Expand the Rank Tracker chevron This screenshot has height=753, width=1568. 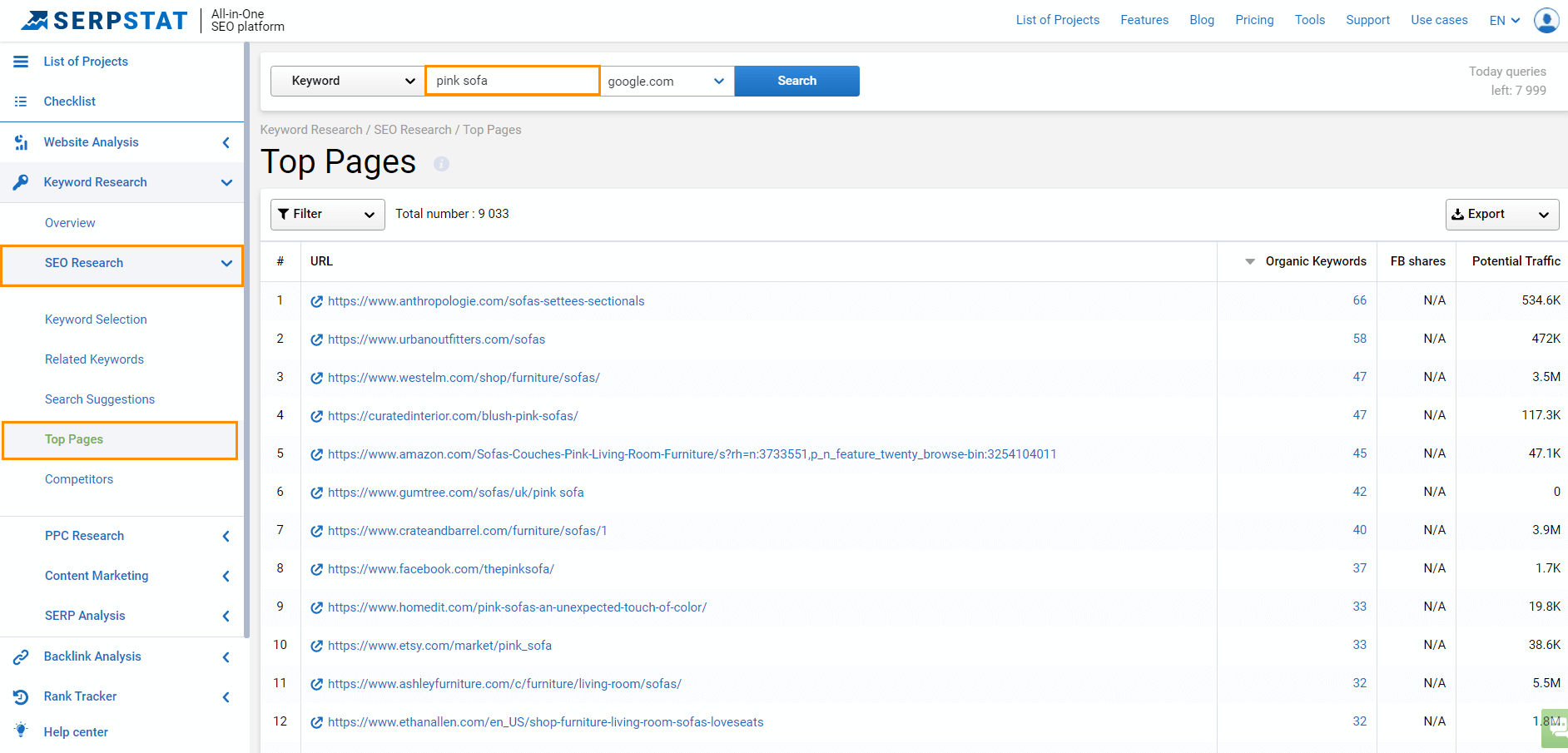click(x=226, y=696)
